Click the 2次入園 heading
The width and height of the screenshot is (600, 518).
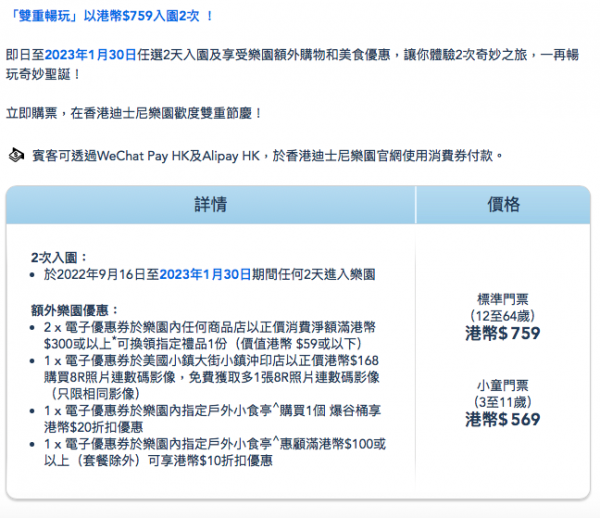point(59,257)
